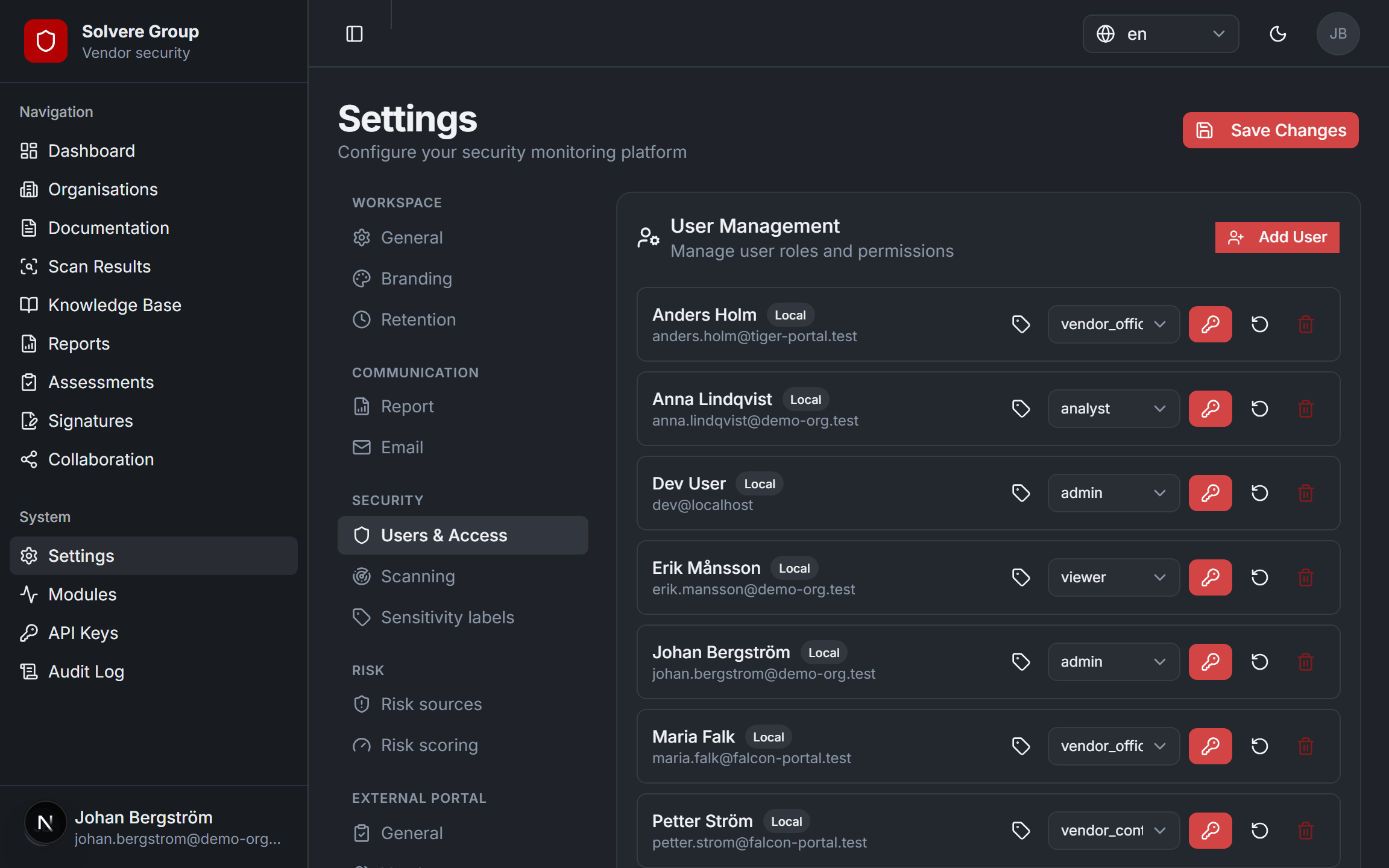Click the reset icon for Dev User
This screenshot has height=868, width=1389.
(1259, 493)
